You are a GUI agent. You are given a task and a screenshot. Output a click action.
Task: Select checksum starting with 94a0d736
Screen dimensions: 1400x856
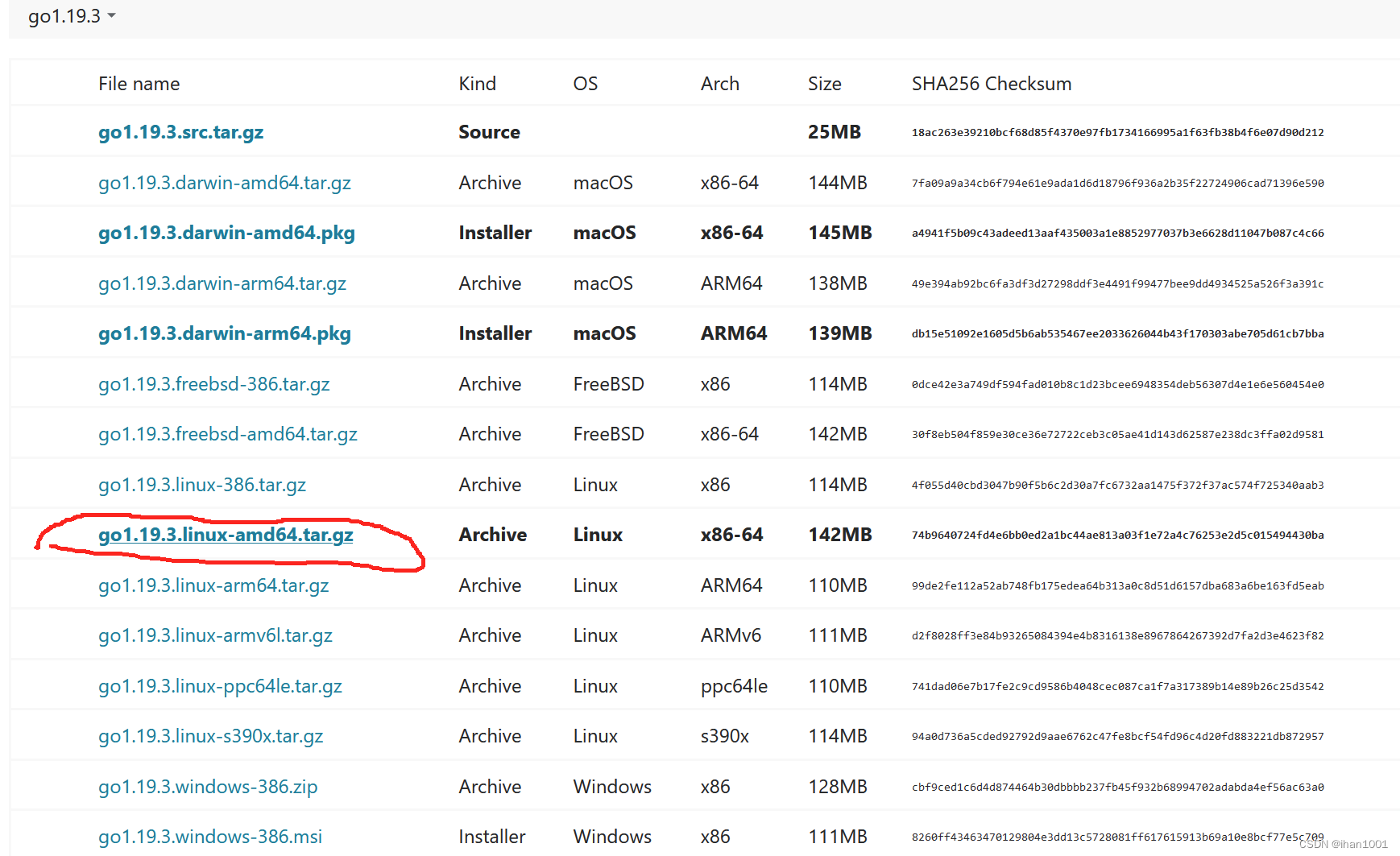[x=1118, y=737]
